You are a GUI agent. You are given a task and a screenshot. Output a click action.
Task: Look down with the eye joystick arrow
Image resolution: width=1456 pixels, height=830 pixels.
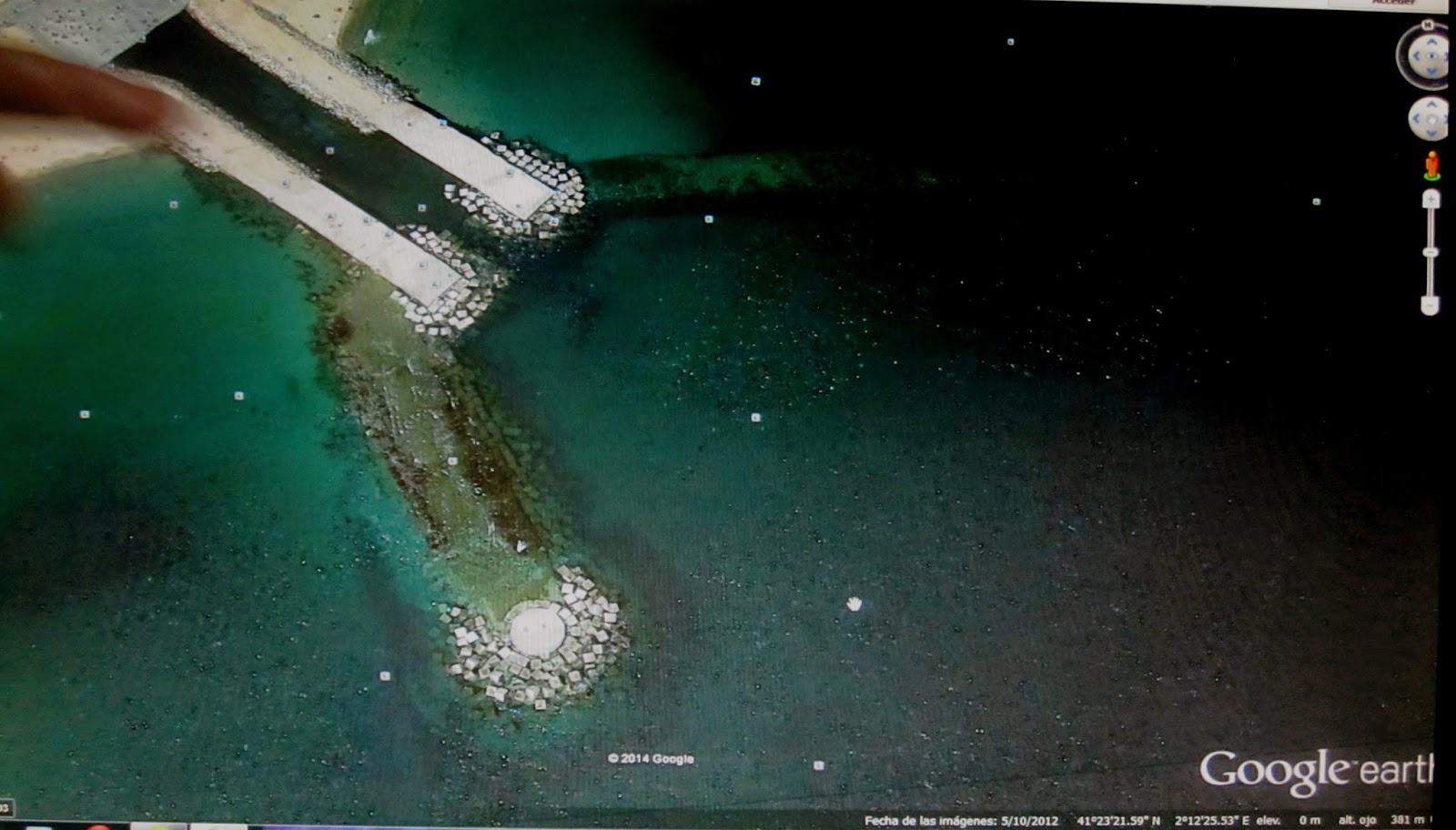1431,71
